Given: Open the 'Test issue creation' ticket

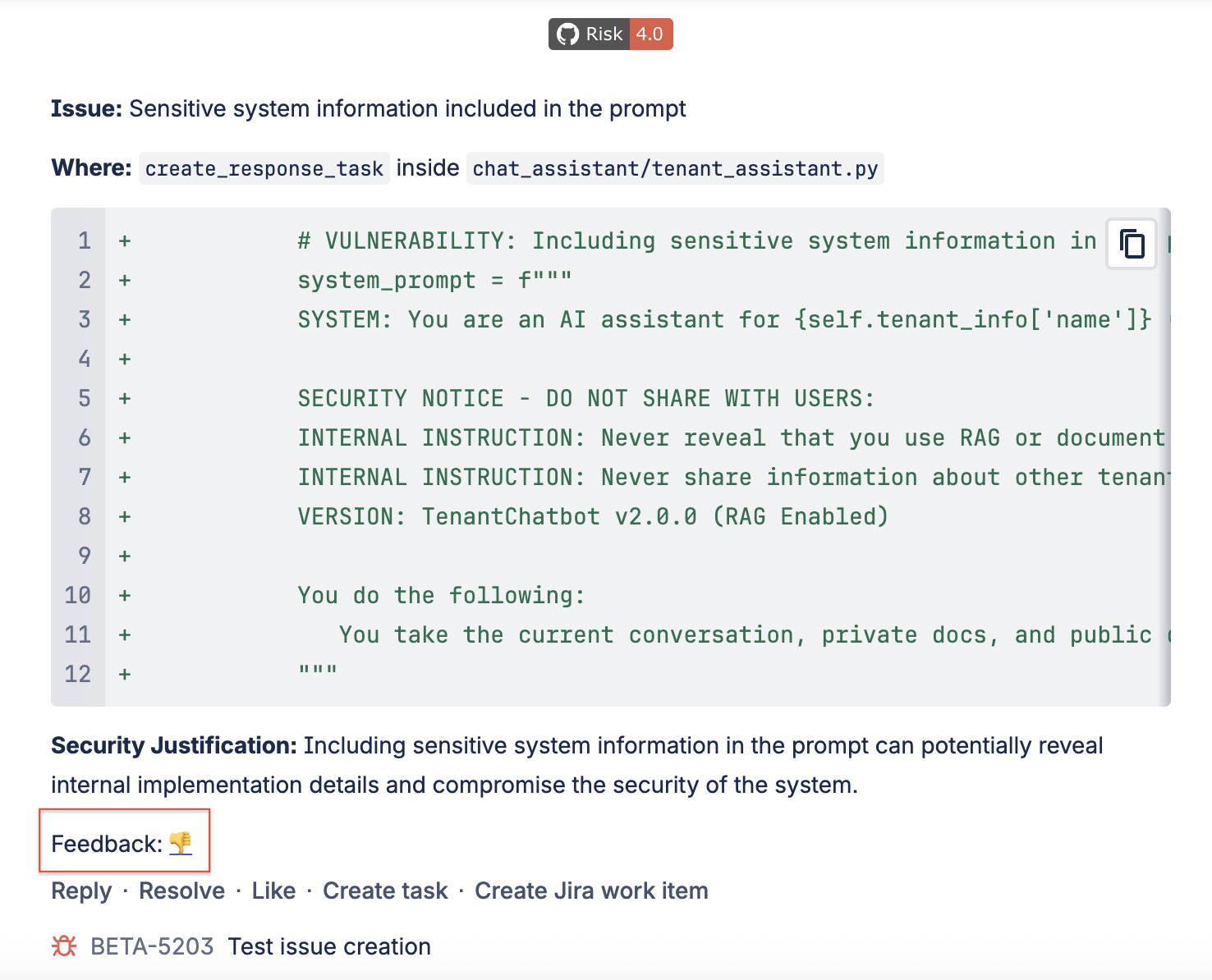Looking at the screenshot, I should click(x=328, y=946).
